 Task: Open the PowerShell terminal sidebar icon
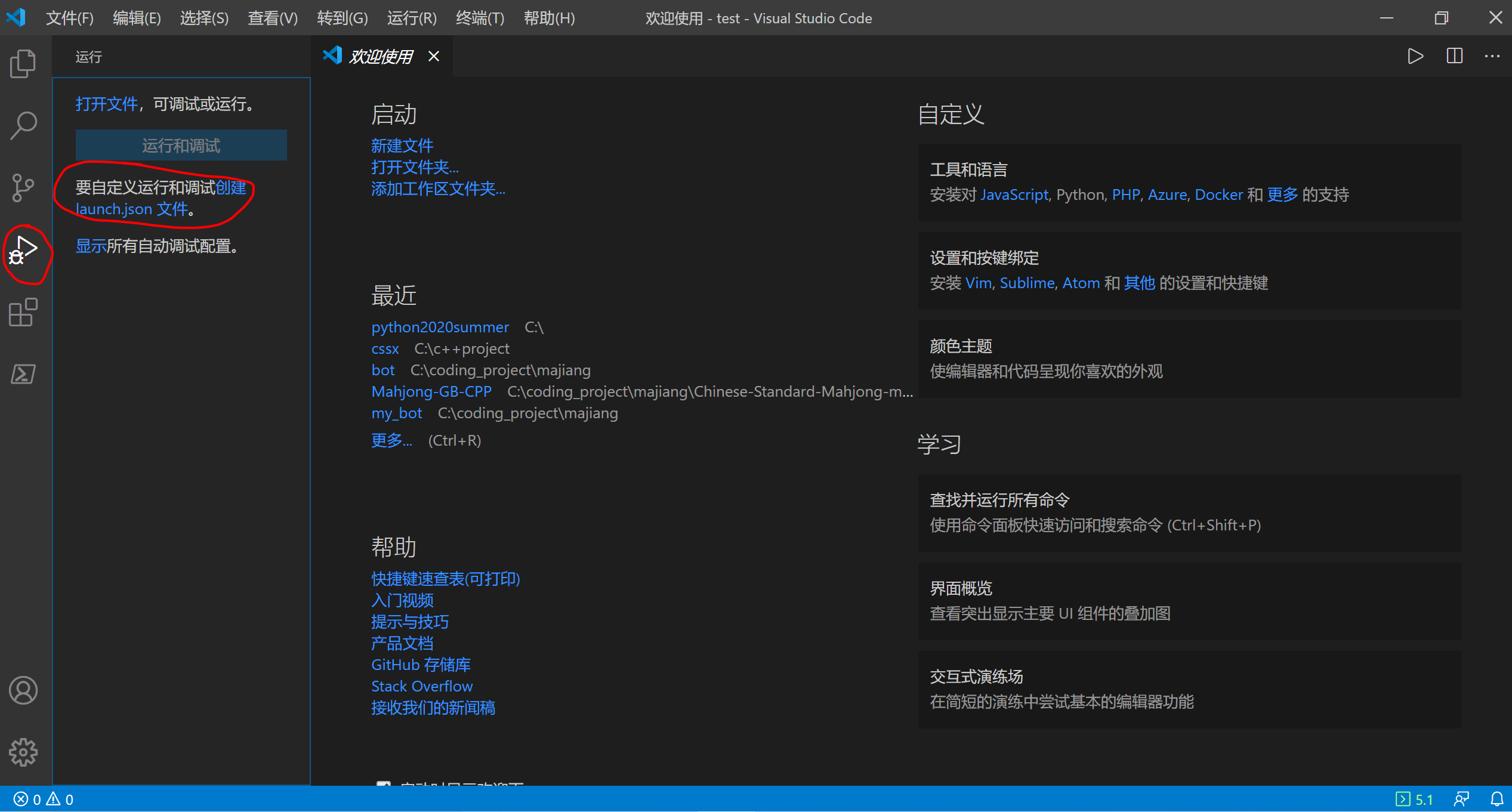[24, 374]
